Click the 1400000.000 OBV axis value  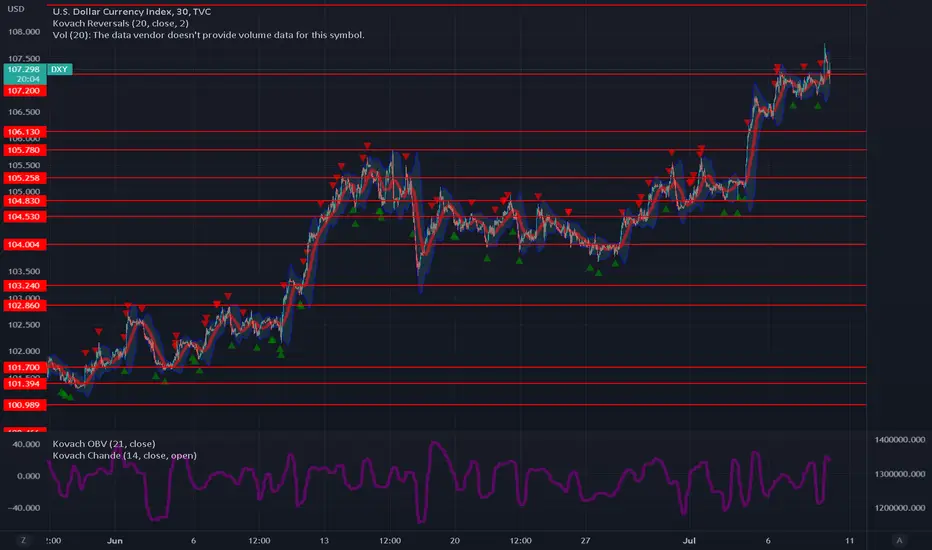[x=900, y=439]
